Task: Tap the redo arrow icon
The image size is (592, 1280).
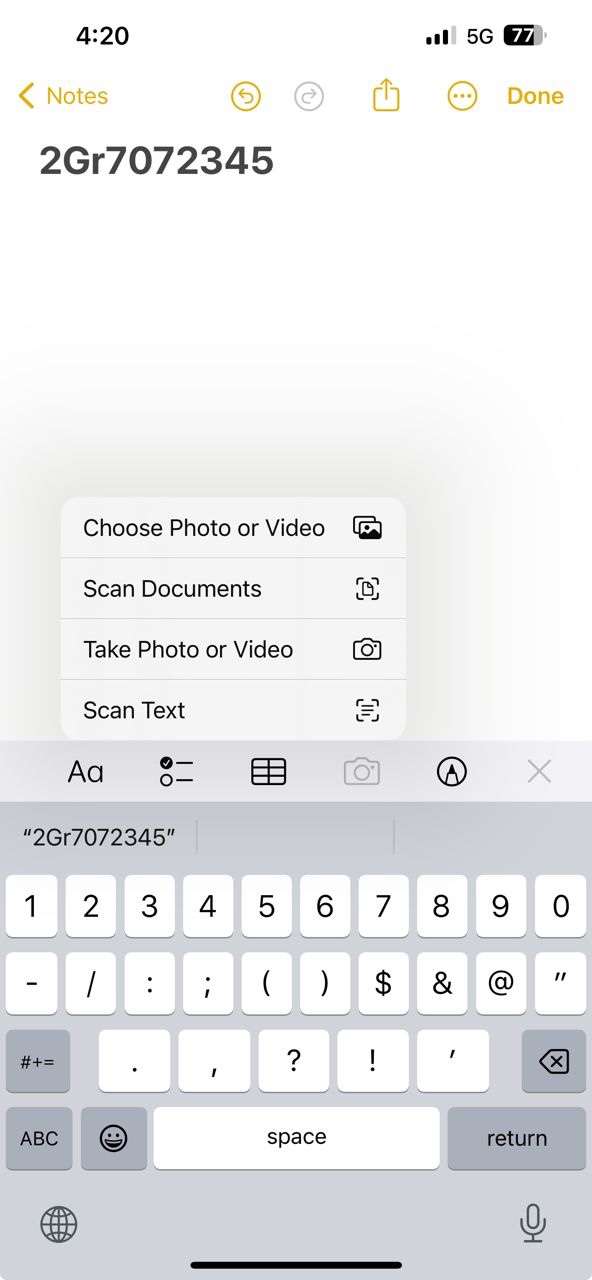Action: pyautogui.click(x=310, y=96)
